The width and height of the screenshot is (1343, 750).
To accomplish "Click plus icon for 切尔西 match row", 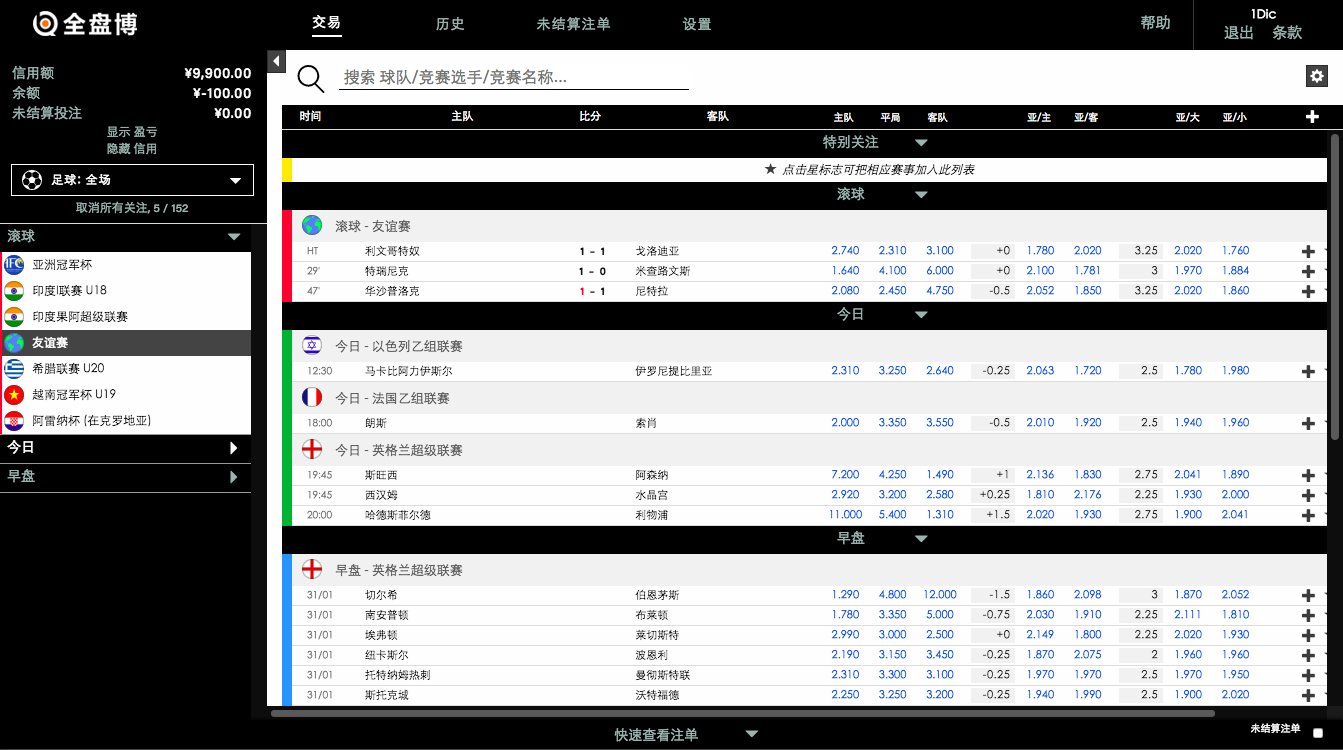I will 1307,595.
